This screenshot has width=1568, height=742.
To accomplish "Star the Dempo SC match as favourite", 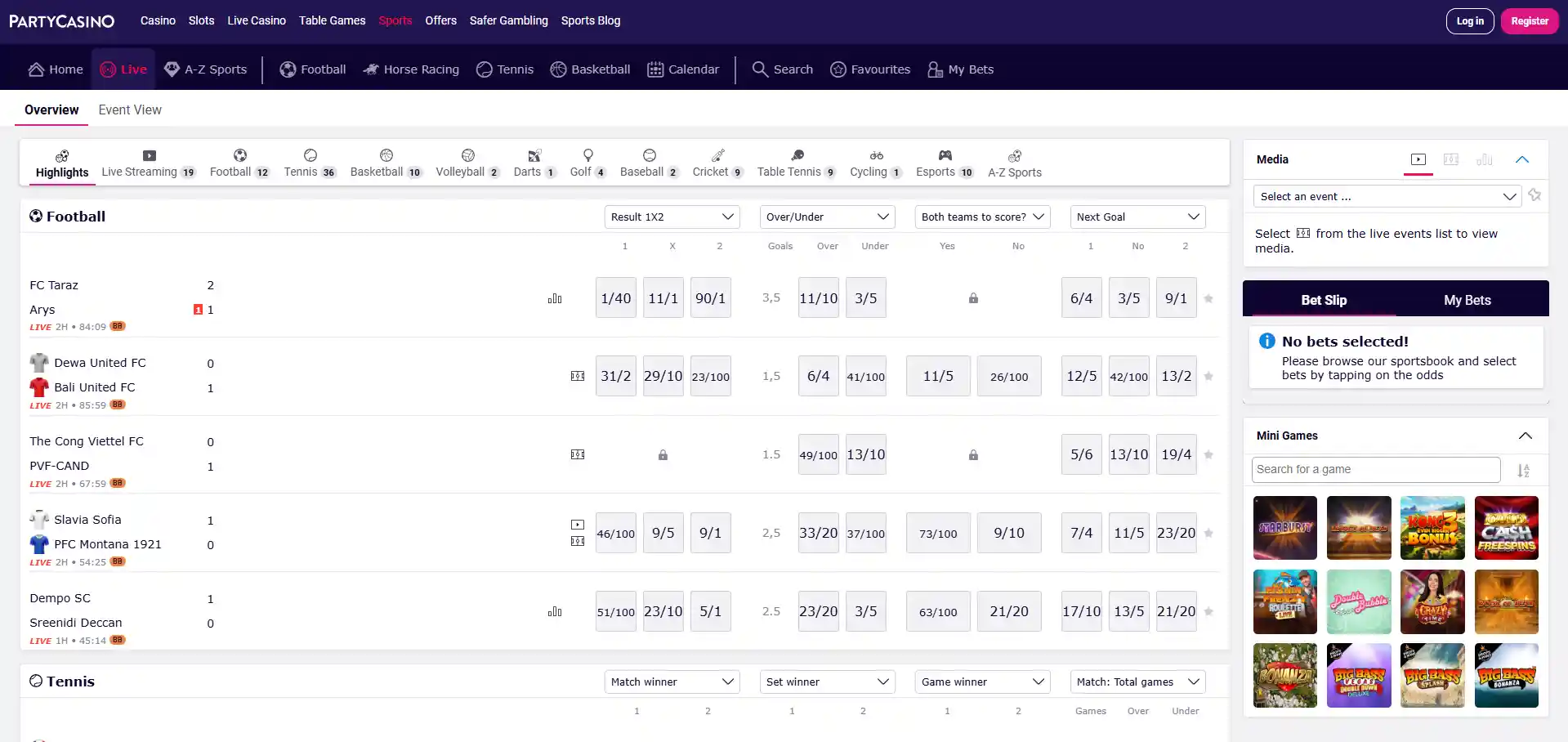I will click(x=1208, y=611).
